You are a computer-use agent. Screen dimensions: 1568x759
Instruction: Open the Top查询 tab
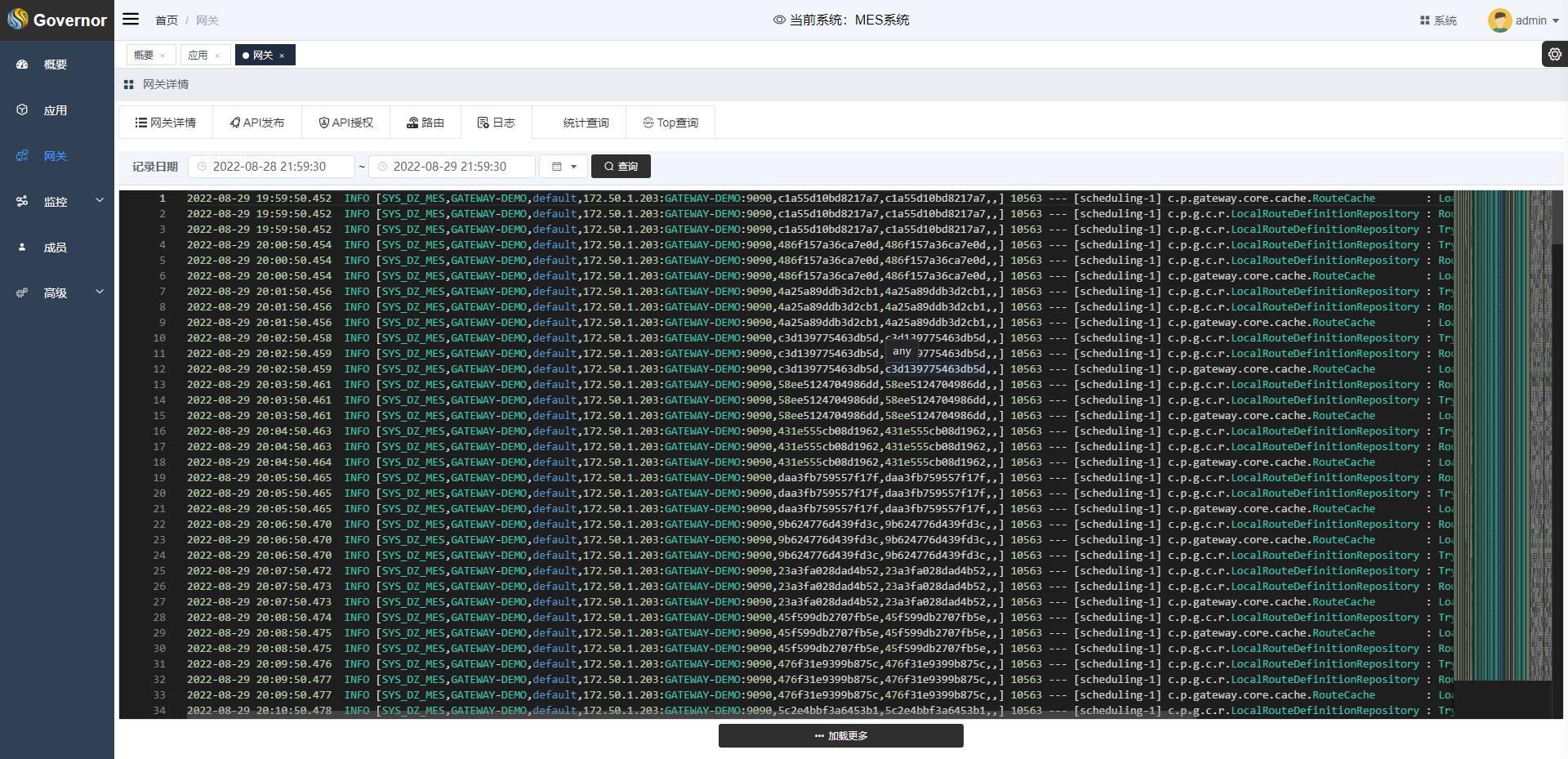coord(670,123)
